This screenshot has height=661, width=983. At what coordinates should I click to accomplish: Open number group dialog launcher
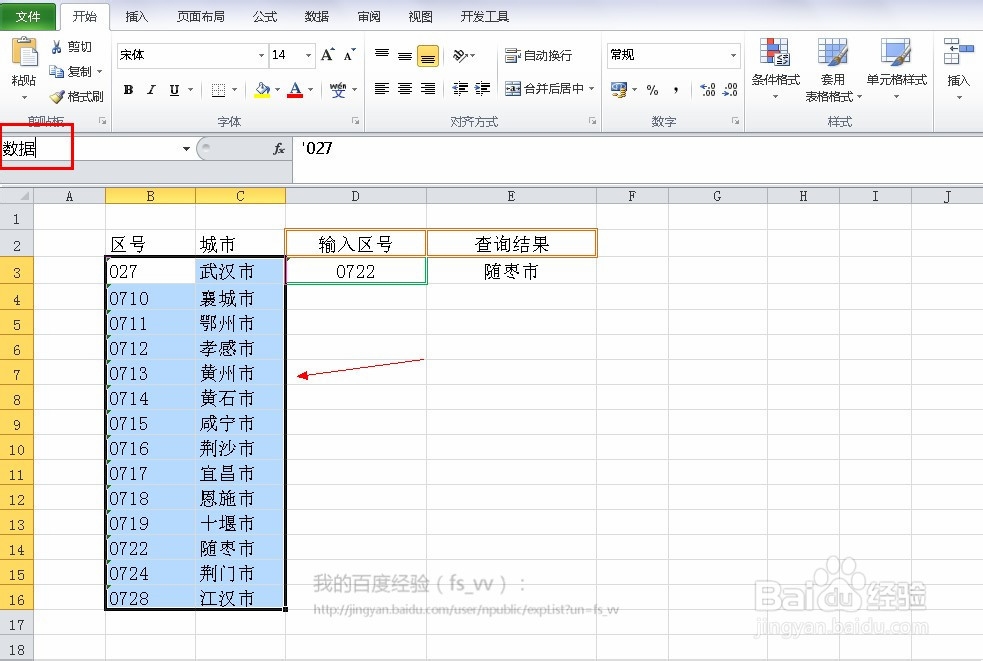click(735, 120)
